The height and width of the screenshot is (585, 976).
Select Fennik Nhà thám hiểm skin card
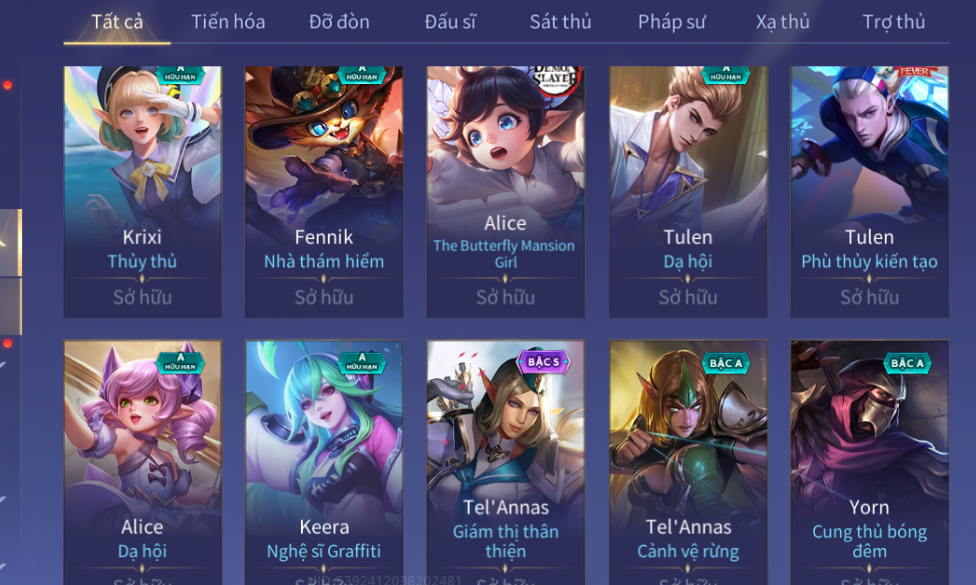point(324,192)
